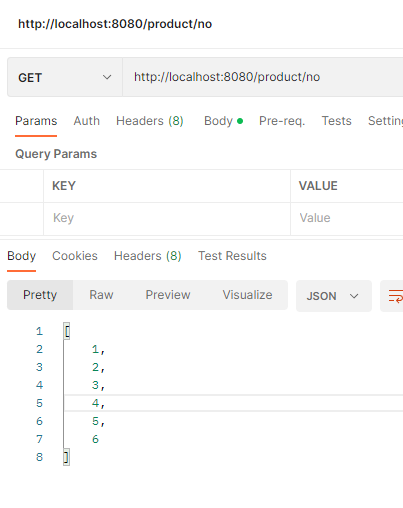
Task: Click the request title http://localhost:8080/product/no
Action: 115,24
